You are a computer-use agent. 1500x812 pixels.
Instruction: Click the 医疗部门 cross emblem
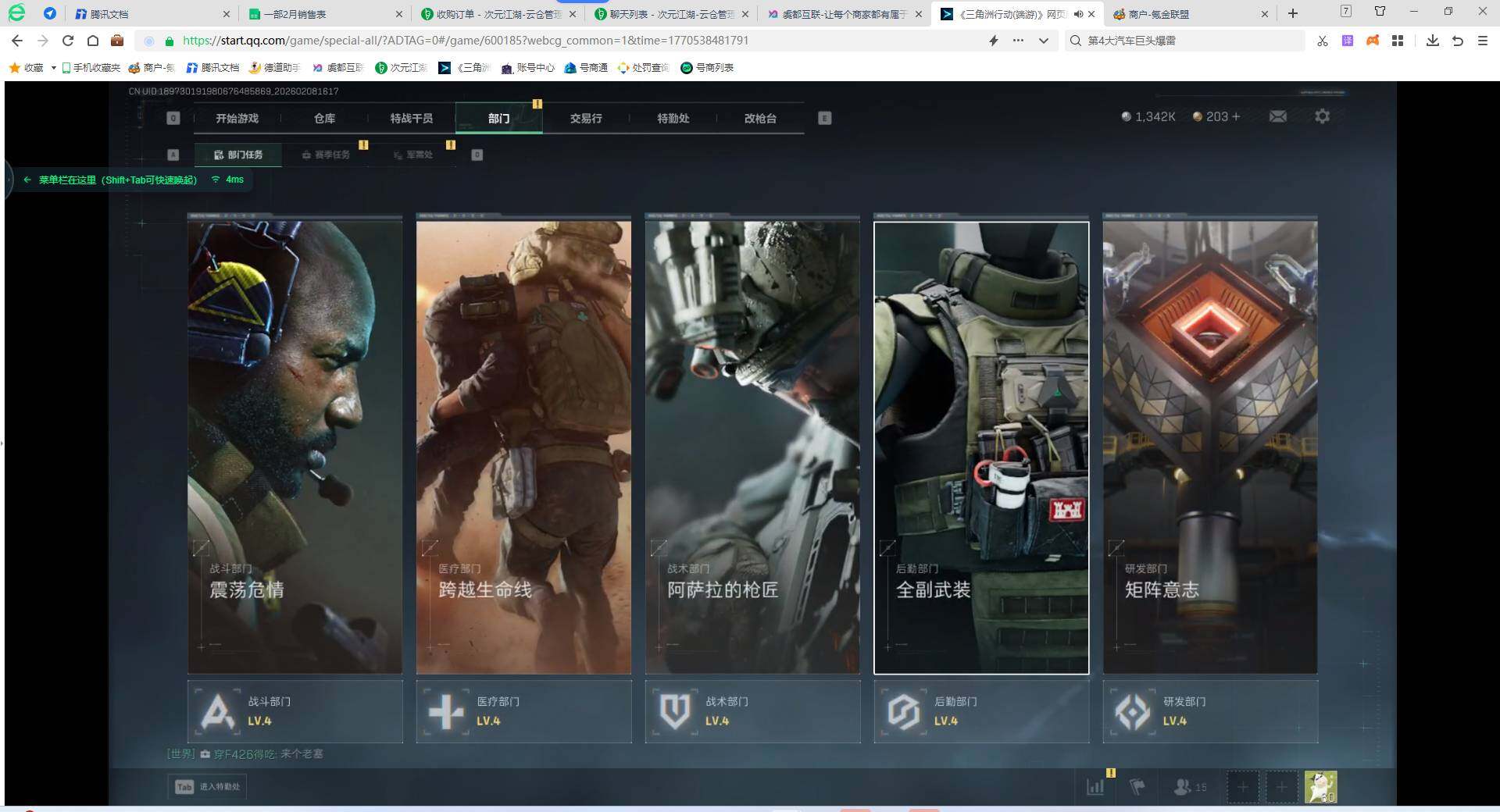(446, 711)
